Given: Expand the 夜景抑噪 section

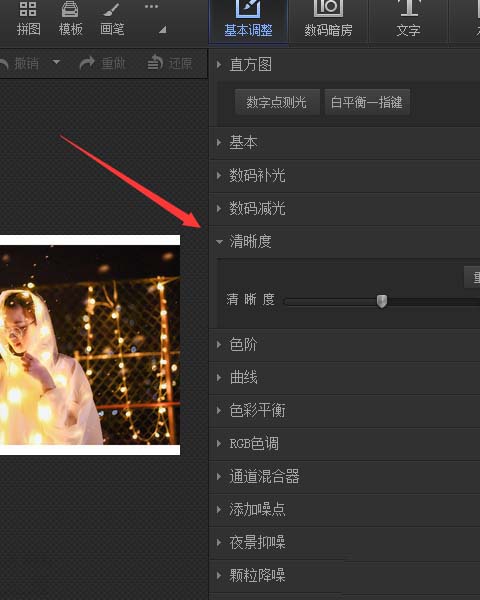Looking at the screenshot, I should click(x=344, y=542).
